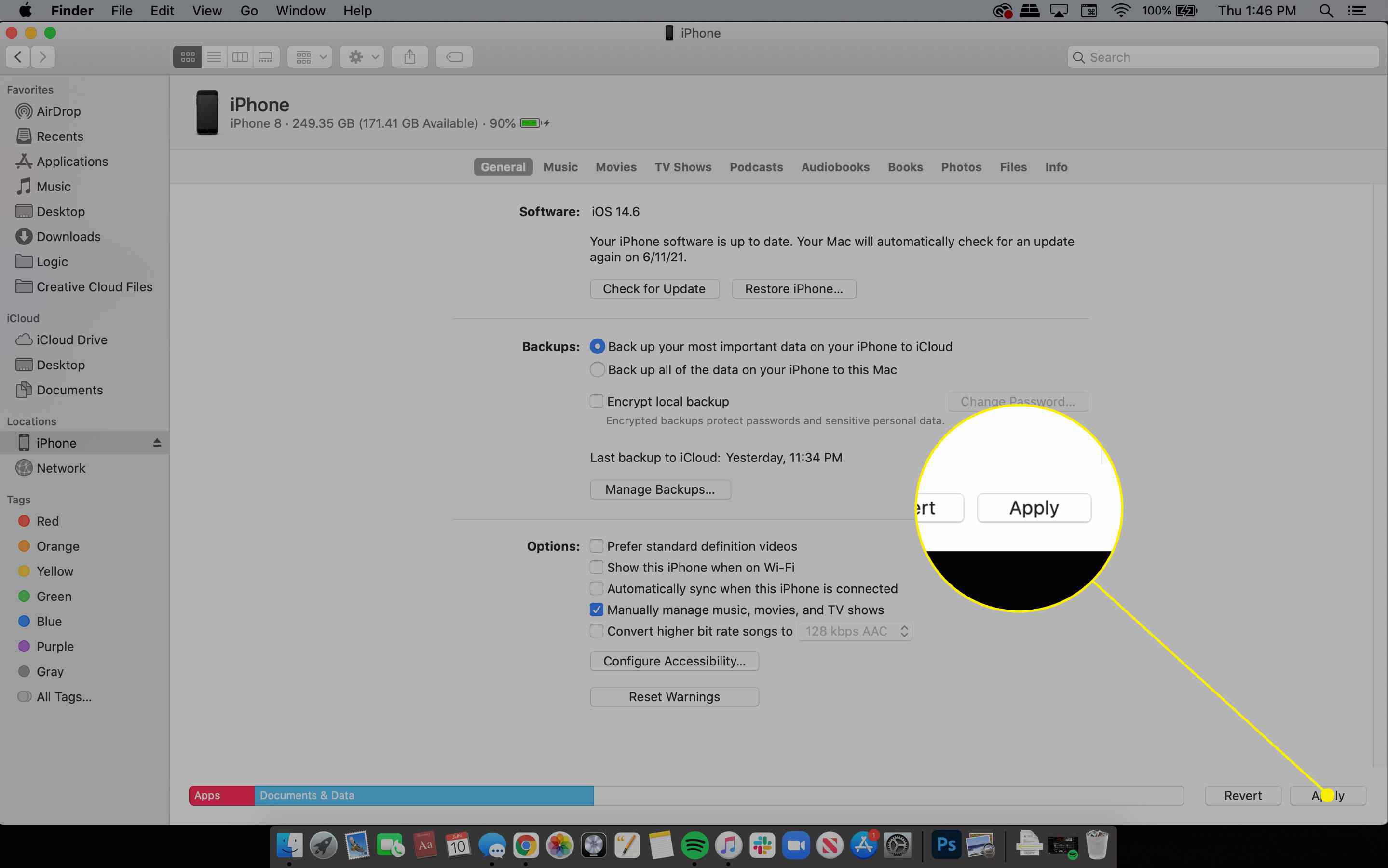Click Configure Accessibility button

click(x=675, y=661)
